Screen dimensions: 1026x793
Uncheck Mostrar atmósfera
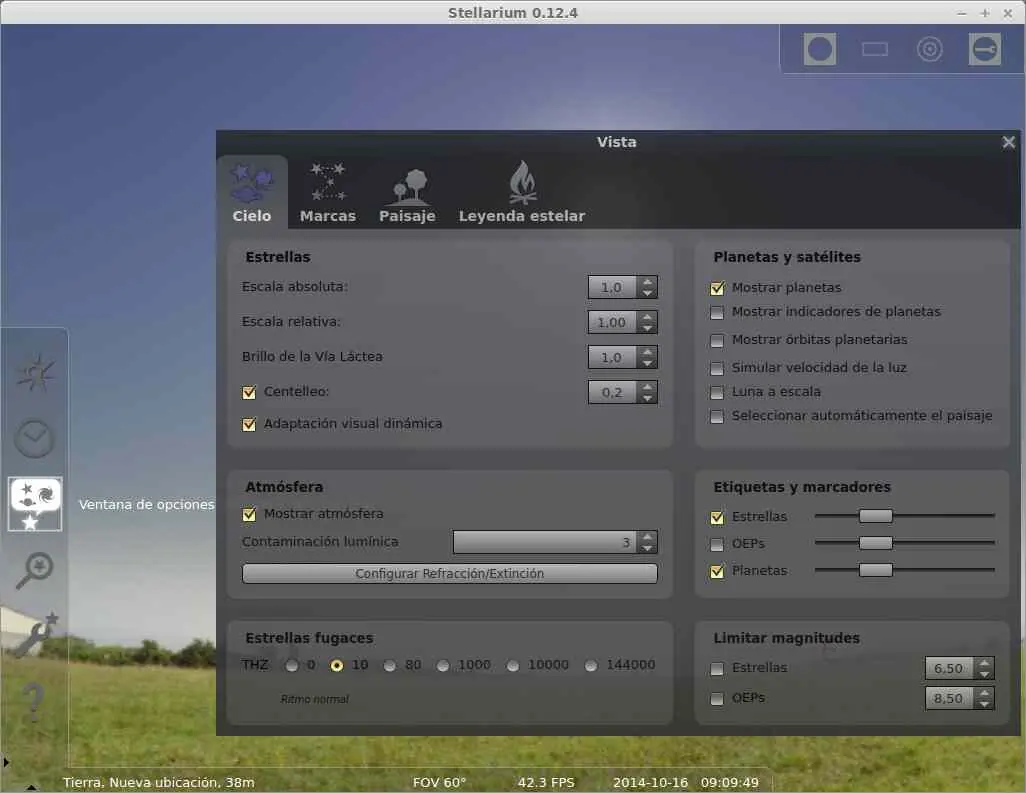tap(249, 514)
